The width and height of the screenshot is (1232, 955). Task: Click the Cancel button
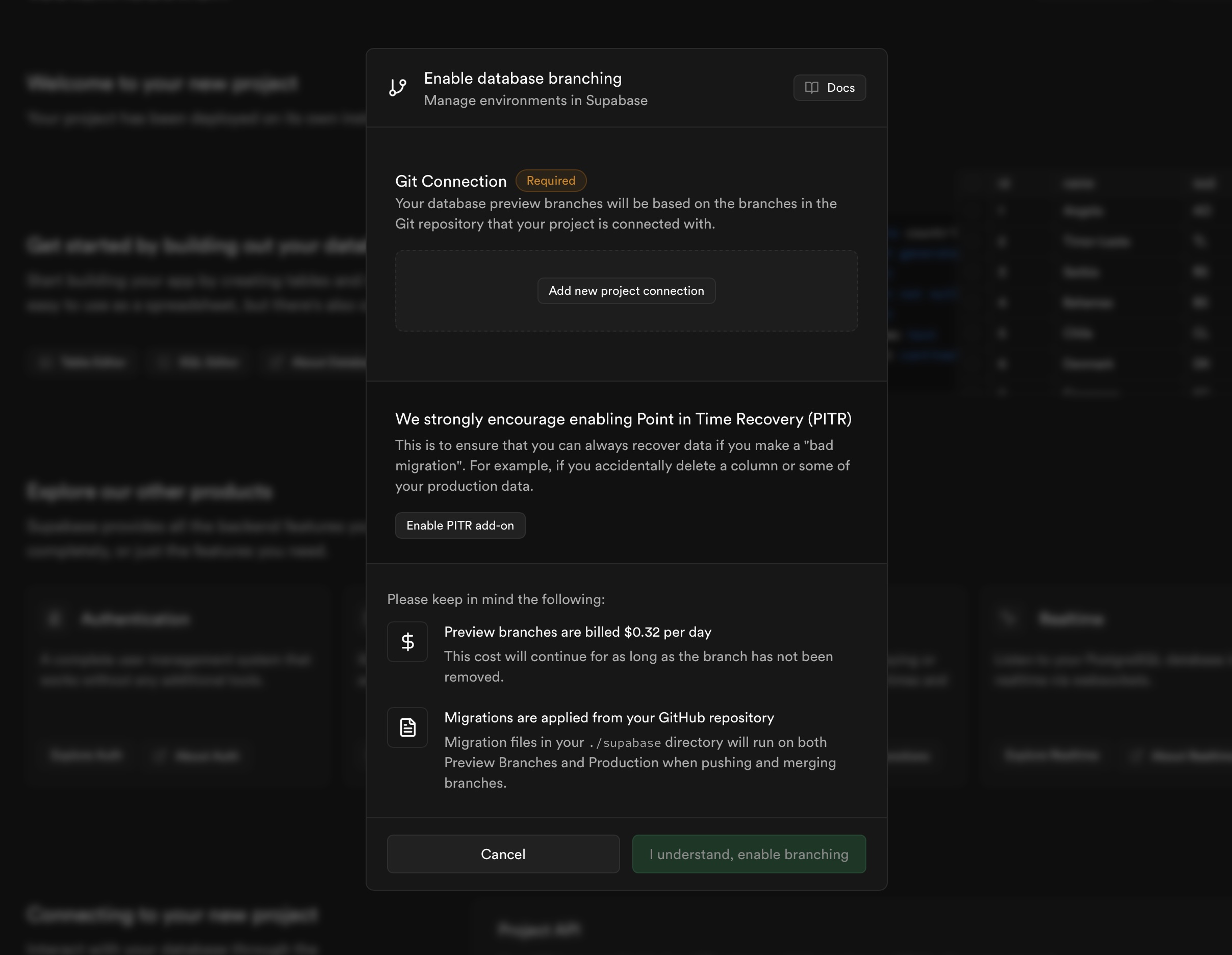pos(503,854)
